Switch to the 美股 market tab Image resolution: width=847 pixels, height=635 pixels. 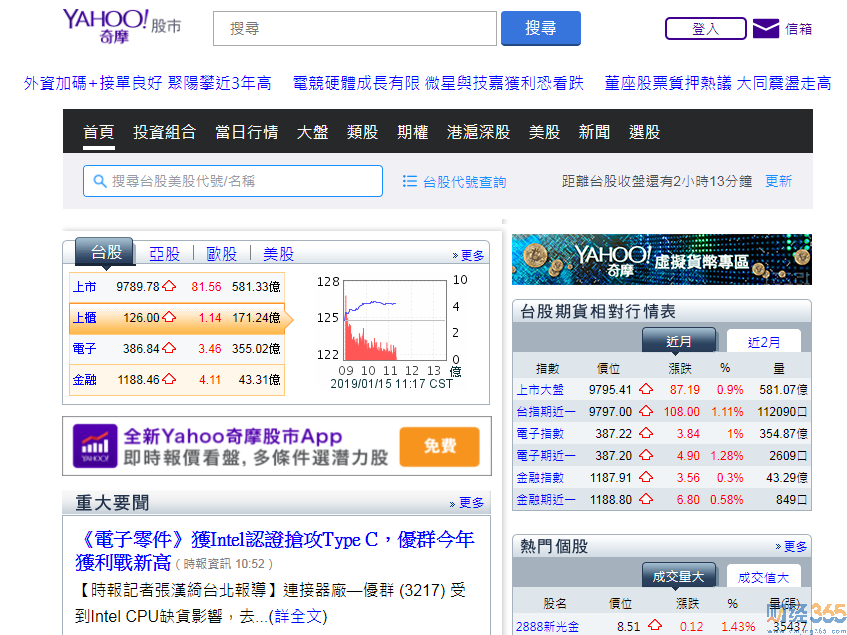pos(279,254)
